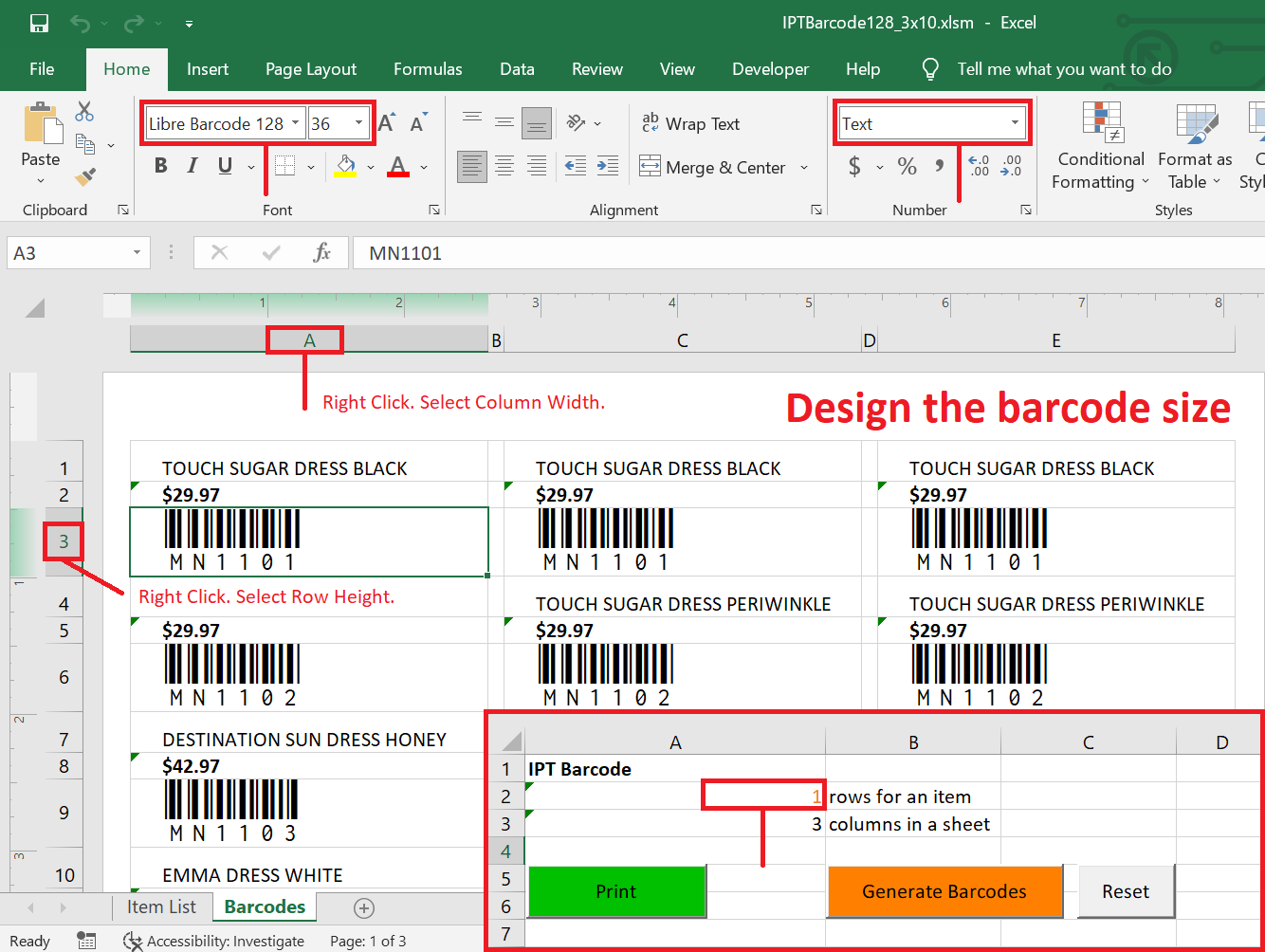This screenshot has height=952, width=1265.
Task: Open Font Color dropdown arrow
Action: pyautogui.click(x=424, y=167)
